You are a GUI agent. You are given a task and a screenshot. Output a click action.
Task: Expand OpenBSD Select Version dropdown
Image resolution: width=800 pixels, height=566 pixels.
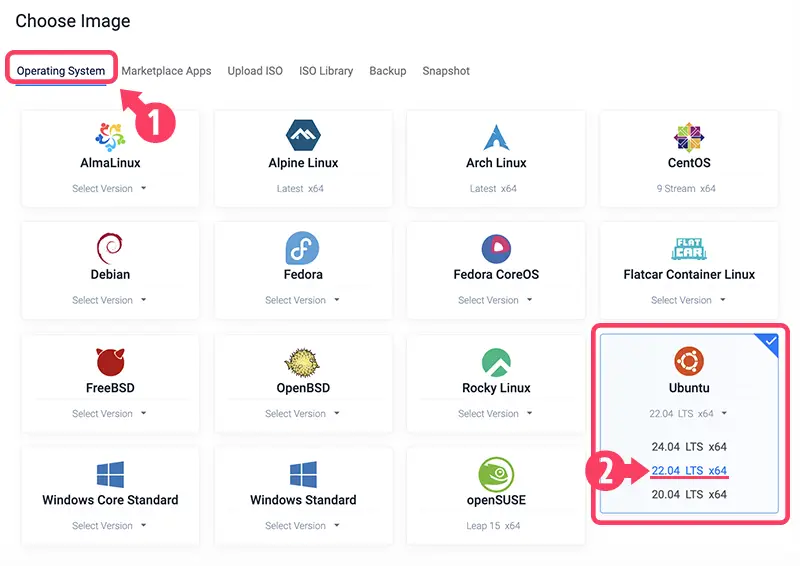coord(302,413)
